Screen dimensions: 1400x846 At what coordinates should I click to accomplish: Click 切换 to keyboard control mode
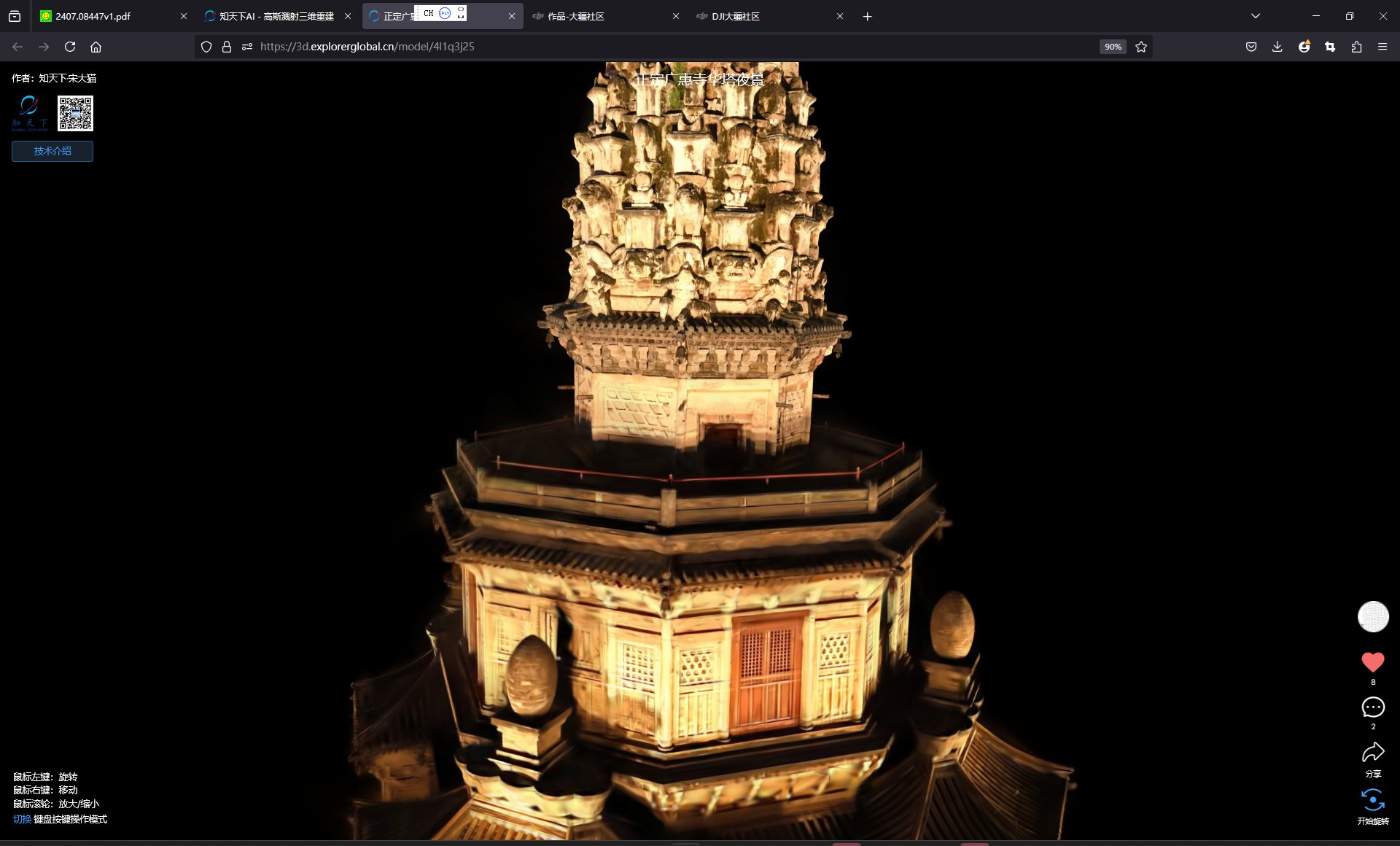point(22,819)
